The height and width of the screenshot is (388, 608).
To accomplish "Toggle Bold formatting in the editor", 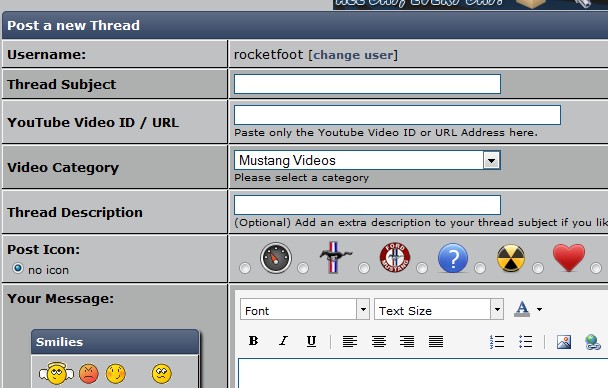I will (x=254, y=341).
